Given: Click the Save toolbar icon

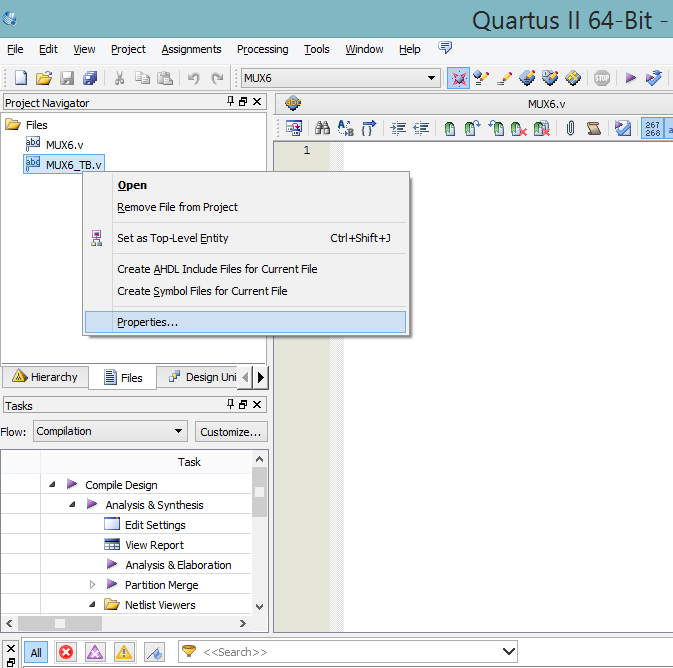Looking at the screenshot, I should click(67, 78).
